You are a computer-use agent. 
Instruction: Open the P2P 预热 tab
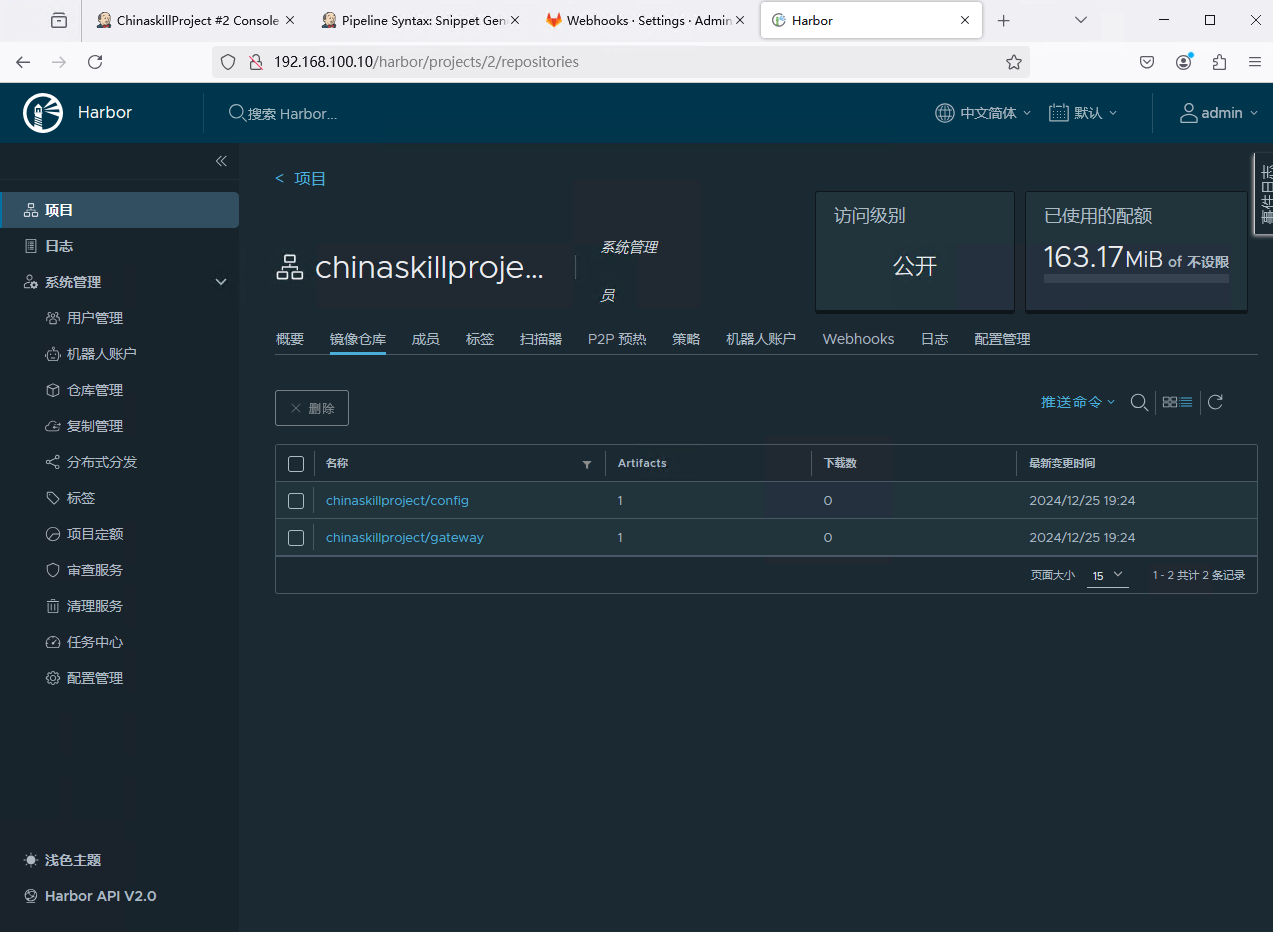point(617,340)
